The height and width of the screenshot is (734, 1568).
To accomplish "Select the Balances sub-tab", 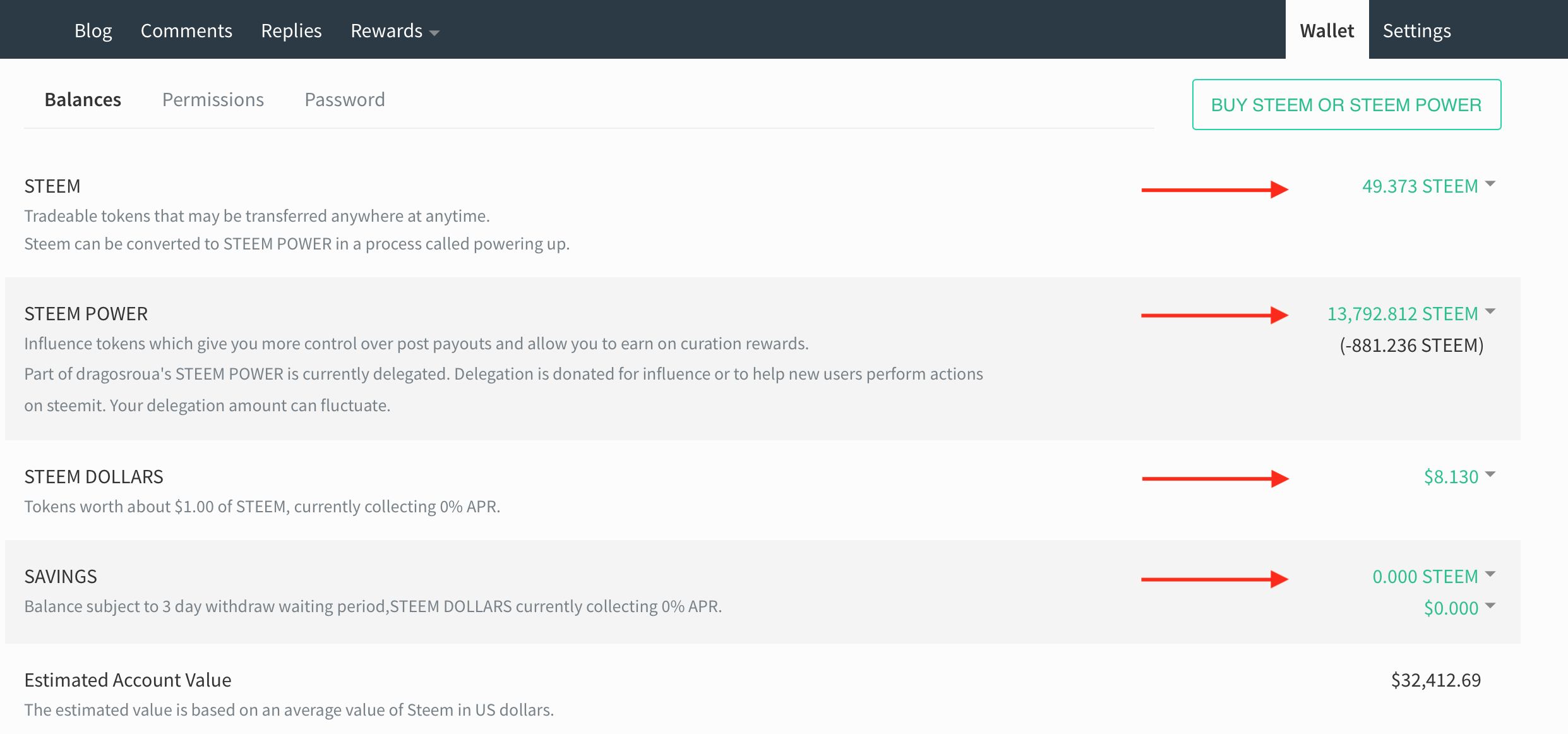I will tap(83, 100).
